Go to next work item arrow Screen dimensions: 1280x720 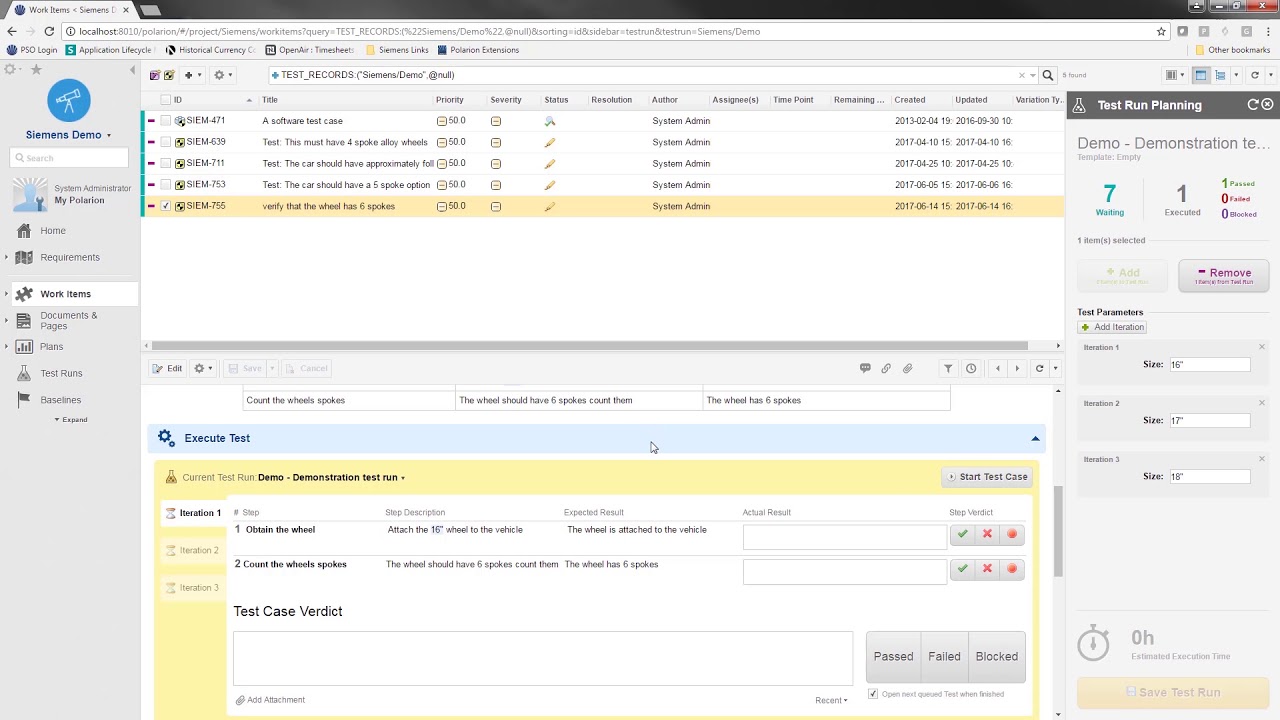[1017, 368]
